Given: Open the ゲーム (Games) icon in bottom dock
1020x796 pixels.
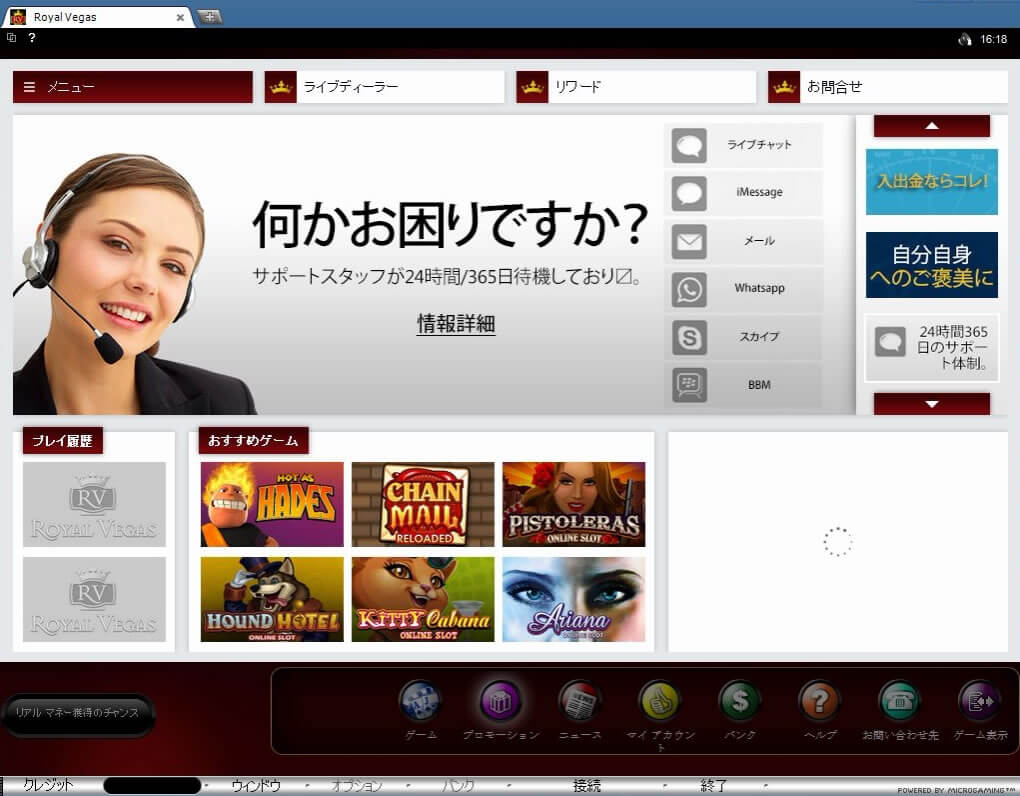Looking at the screenshot, I should pyautogui.click(x=420, y=702).
